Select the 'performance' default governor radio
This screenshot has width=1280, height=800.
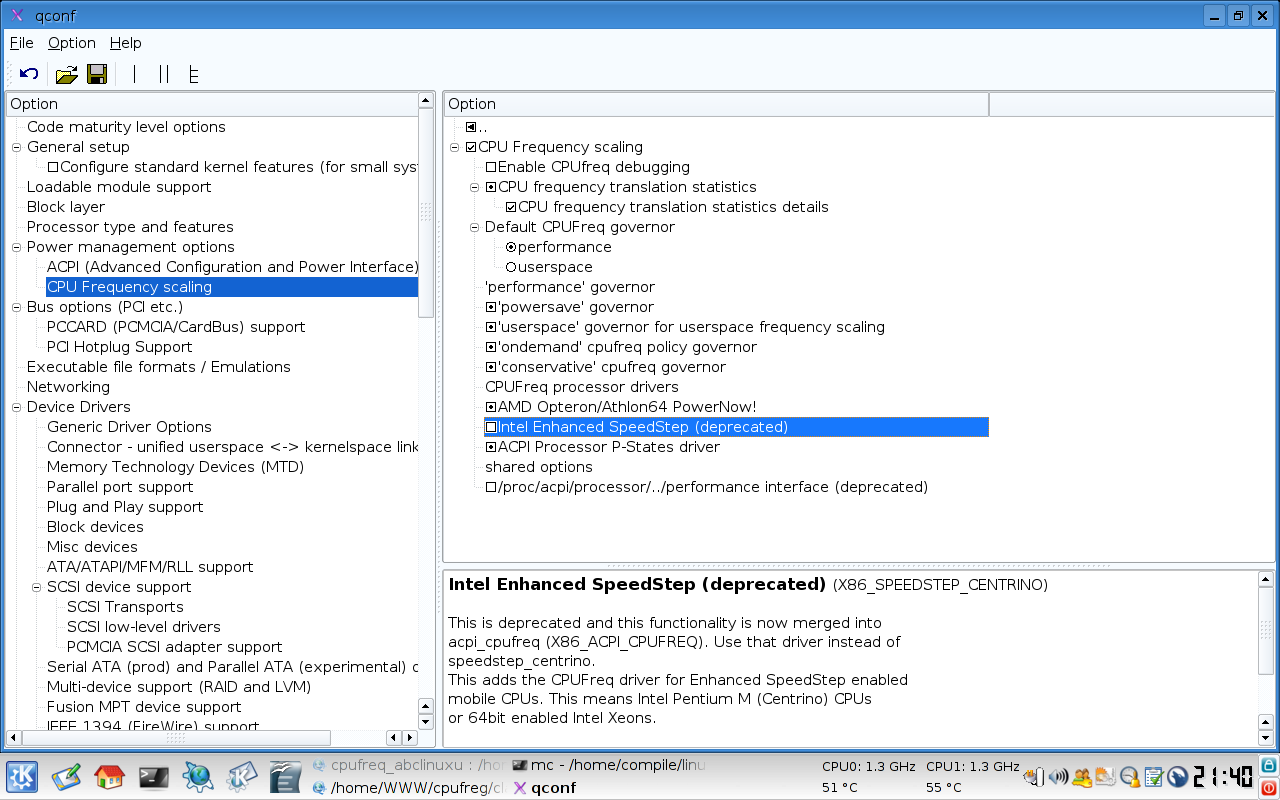511,247
